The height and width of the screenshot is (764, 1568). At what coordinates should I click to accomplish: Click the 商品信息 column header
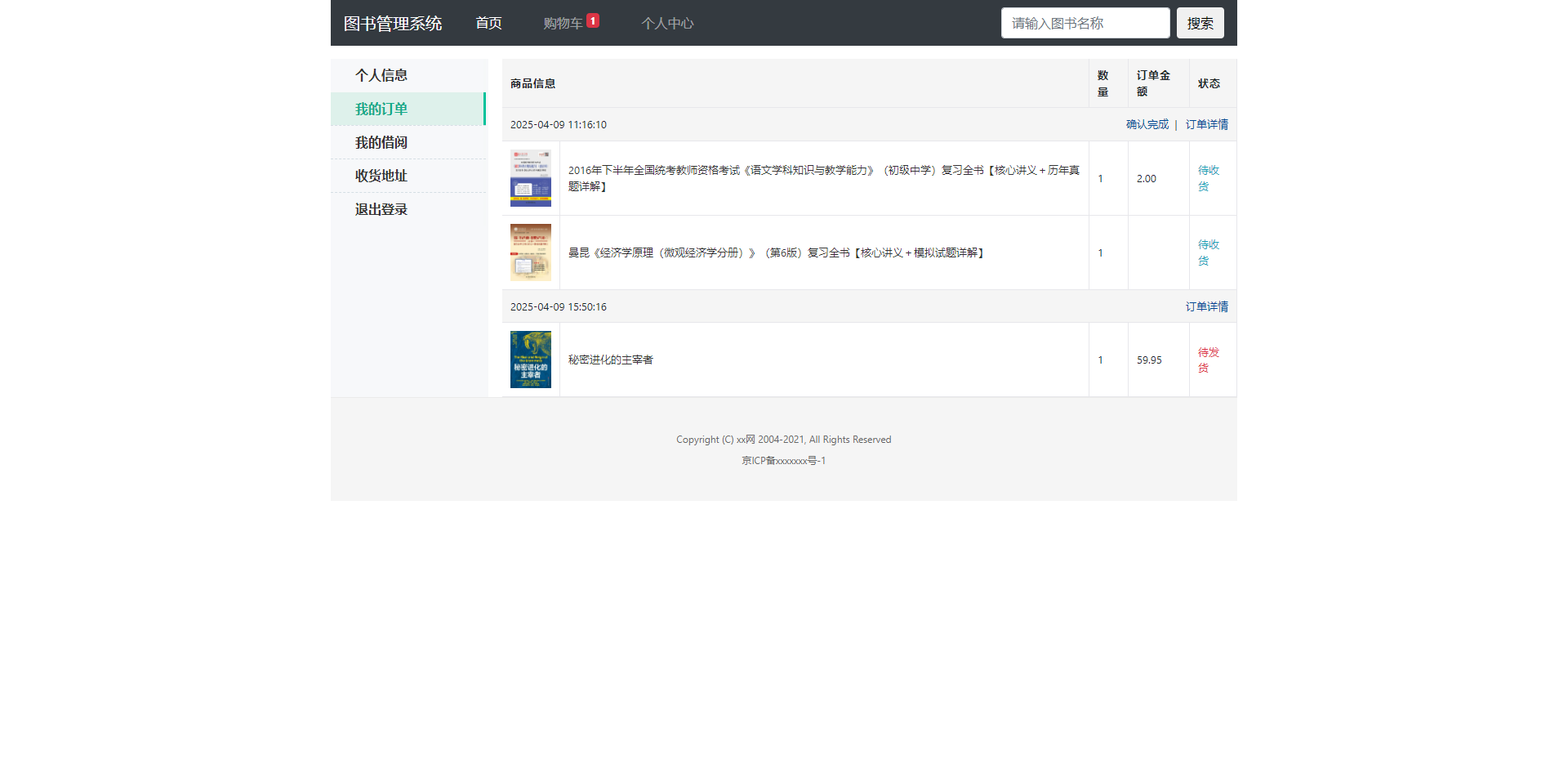pos(533,83)
